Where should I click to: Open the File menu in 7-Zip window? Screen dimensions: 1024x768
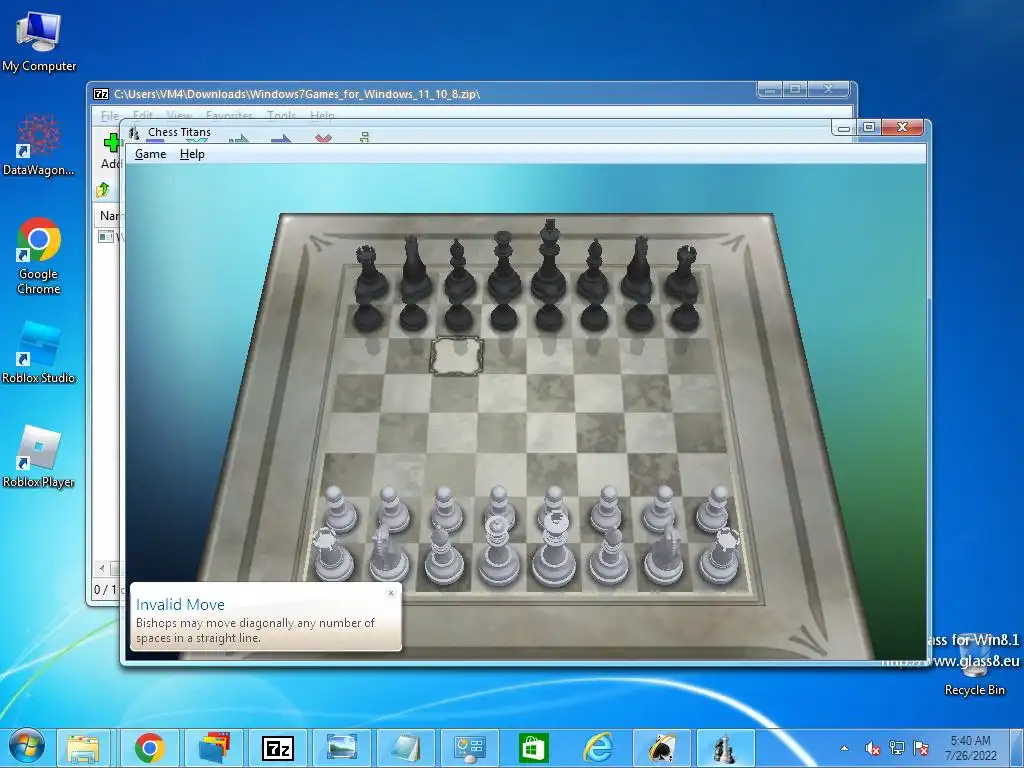point(108,116)
